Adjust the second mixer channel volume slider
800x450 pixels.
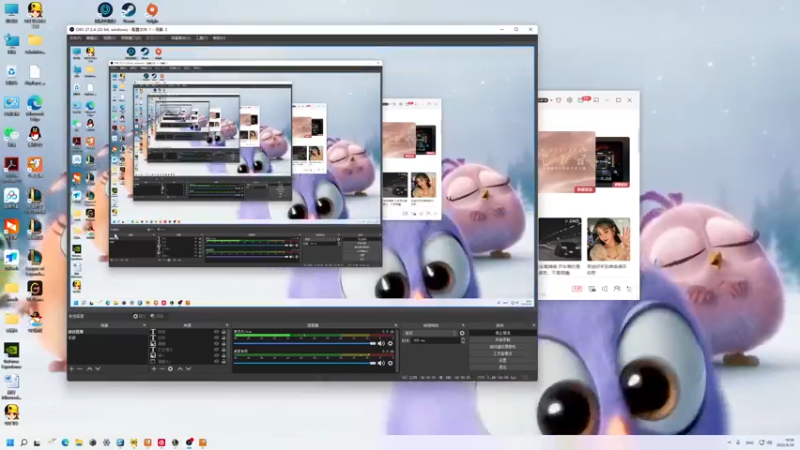pyautogui.click(x=305, y=363)
